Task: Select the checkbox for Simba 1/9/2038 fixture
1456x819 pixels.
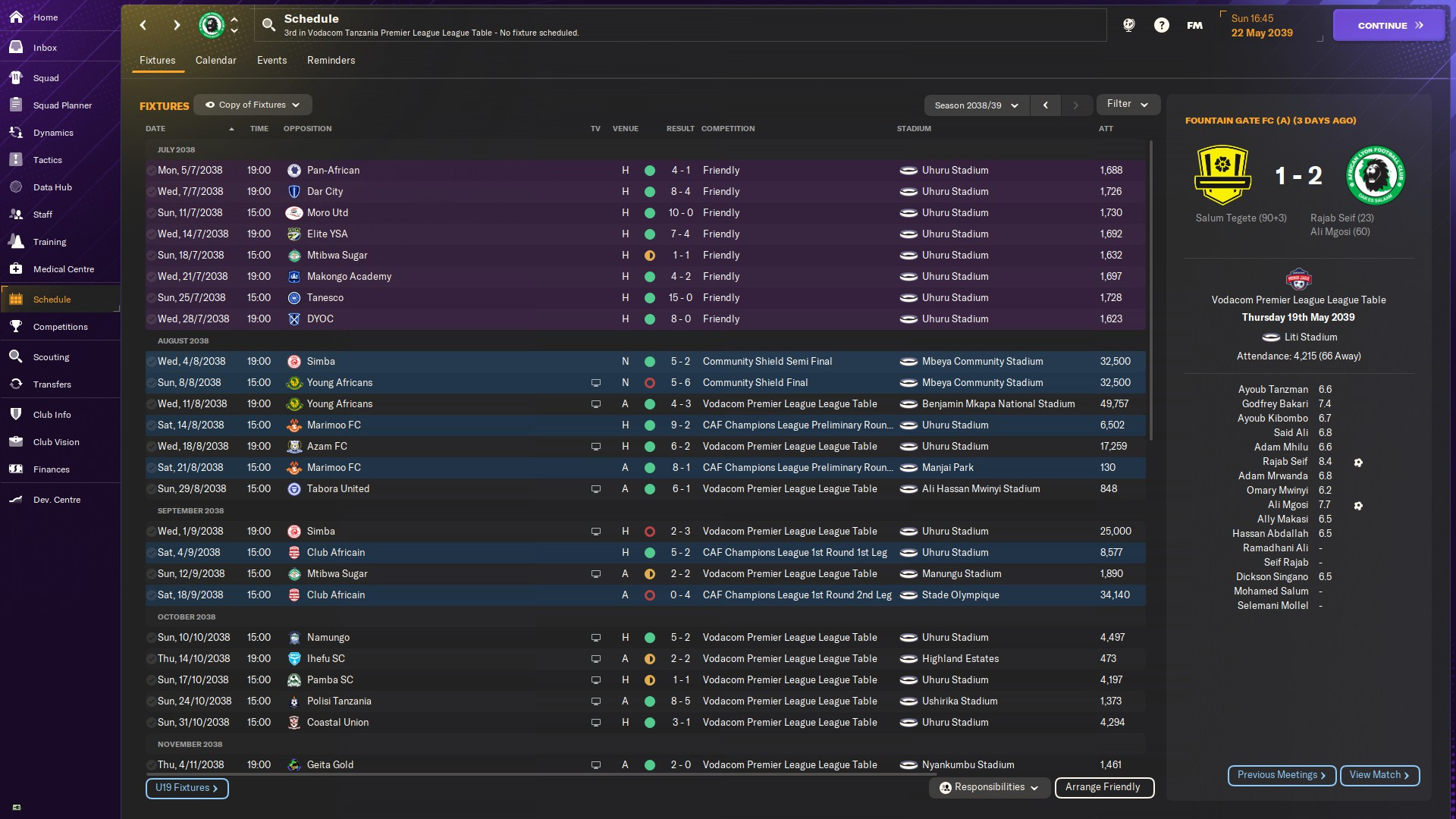Action: click(151, 532)
